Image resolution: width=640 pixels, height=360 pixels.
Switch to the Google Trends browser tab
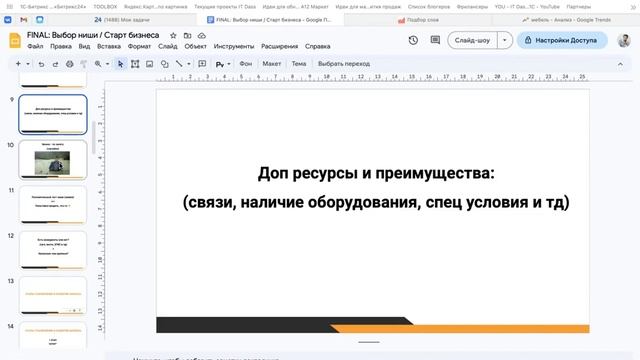click(566, 20)
